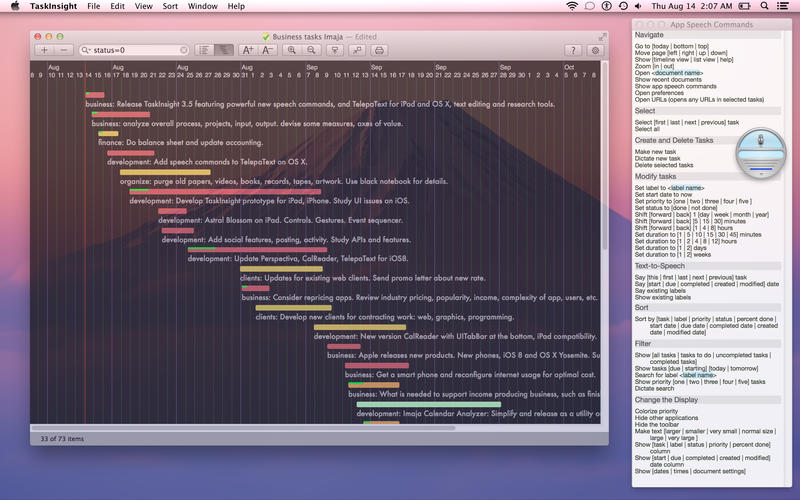Open Spotlight search in the menu bar

tap(764, 6)
